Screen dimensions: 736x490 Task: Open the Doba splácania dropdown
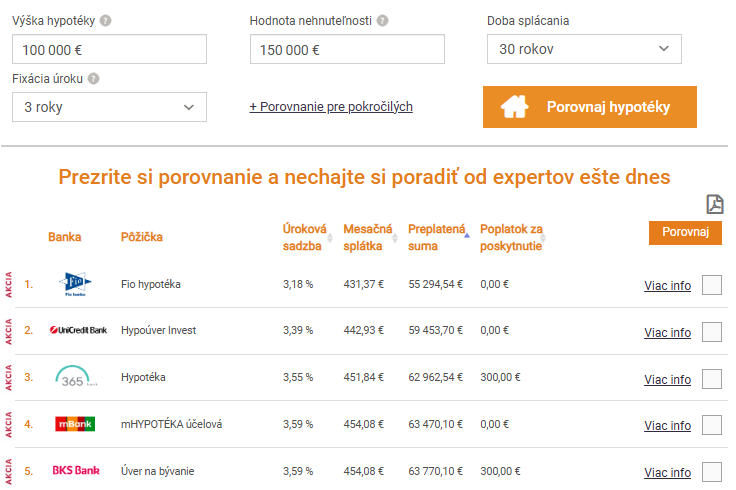584,49
